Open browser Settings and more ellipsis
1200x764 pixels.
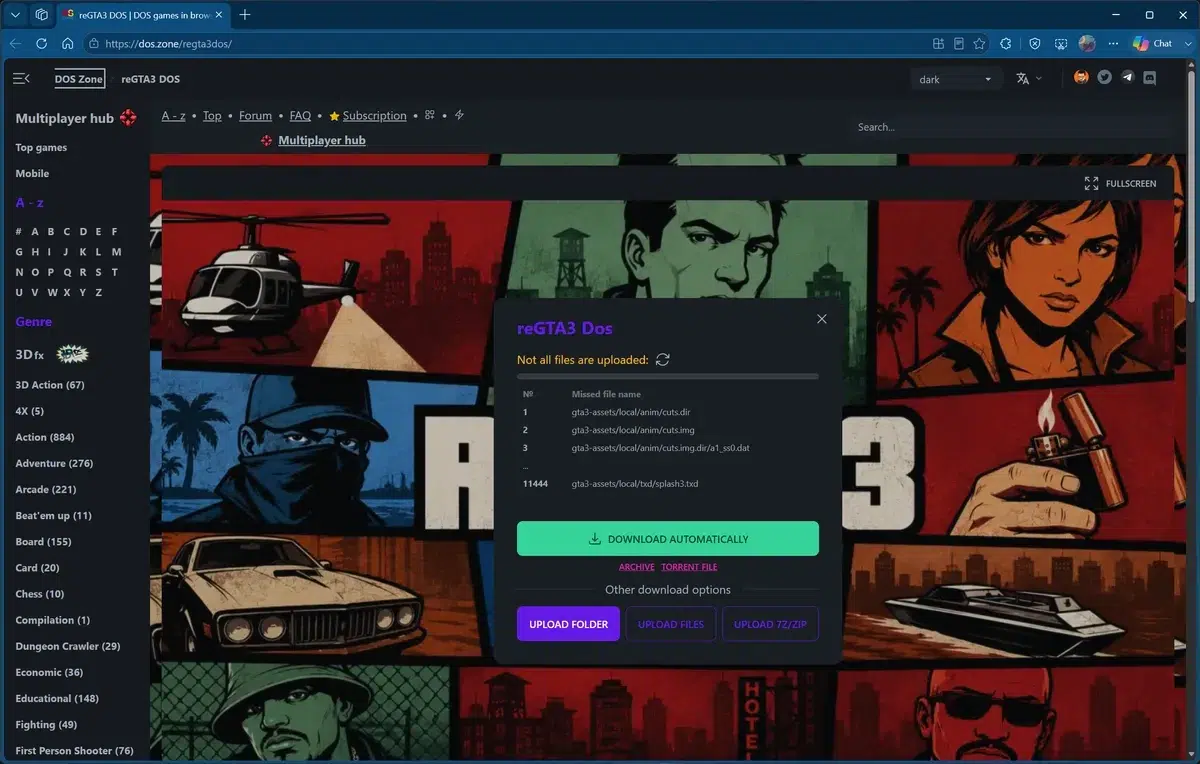pos(1113,43)
